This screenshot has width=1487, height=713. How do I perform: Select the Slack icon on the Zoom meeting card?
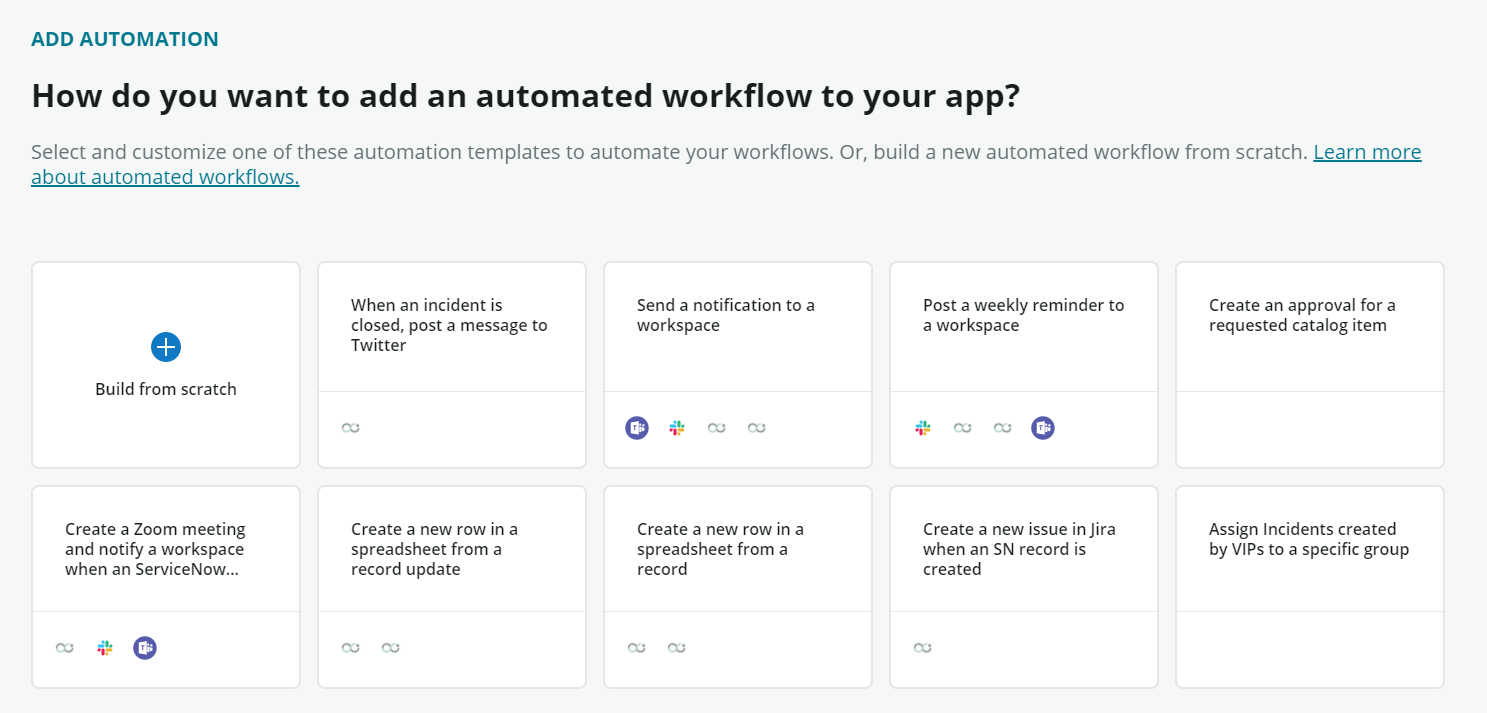(x=104, y=647)
